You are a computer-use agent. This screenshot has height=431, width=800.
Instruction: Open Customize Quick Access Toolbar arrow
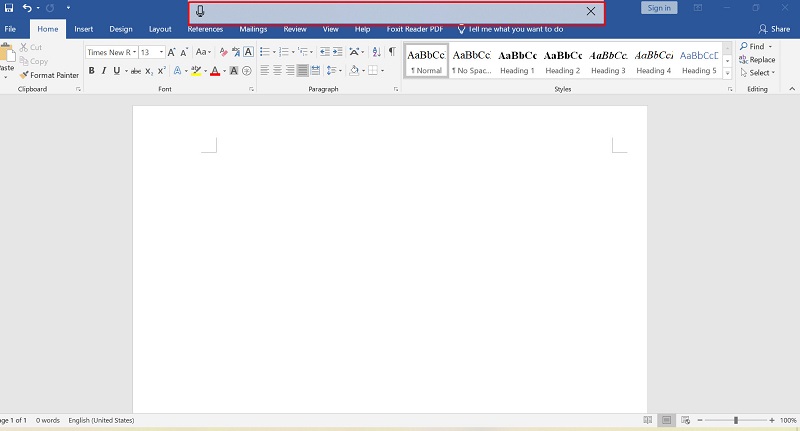68,8
